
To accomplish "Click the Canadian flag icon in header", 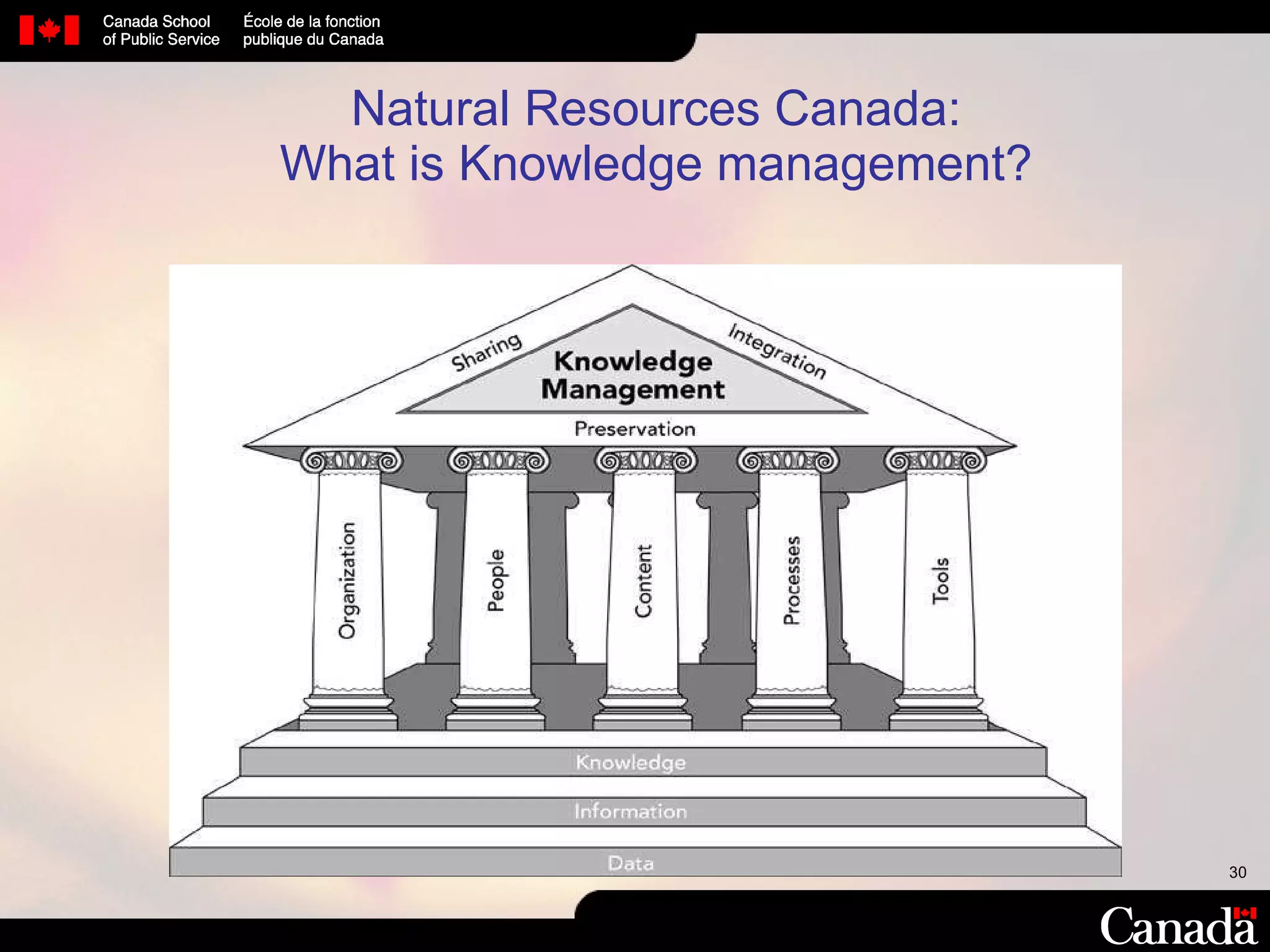I will point(49,30).
